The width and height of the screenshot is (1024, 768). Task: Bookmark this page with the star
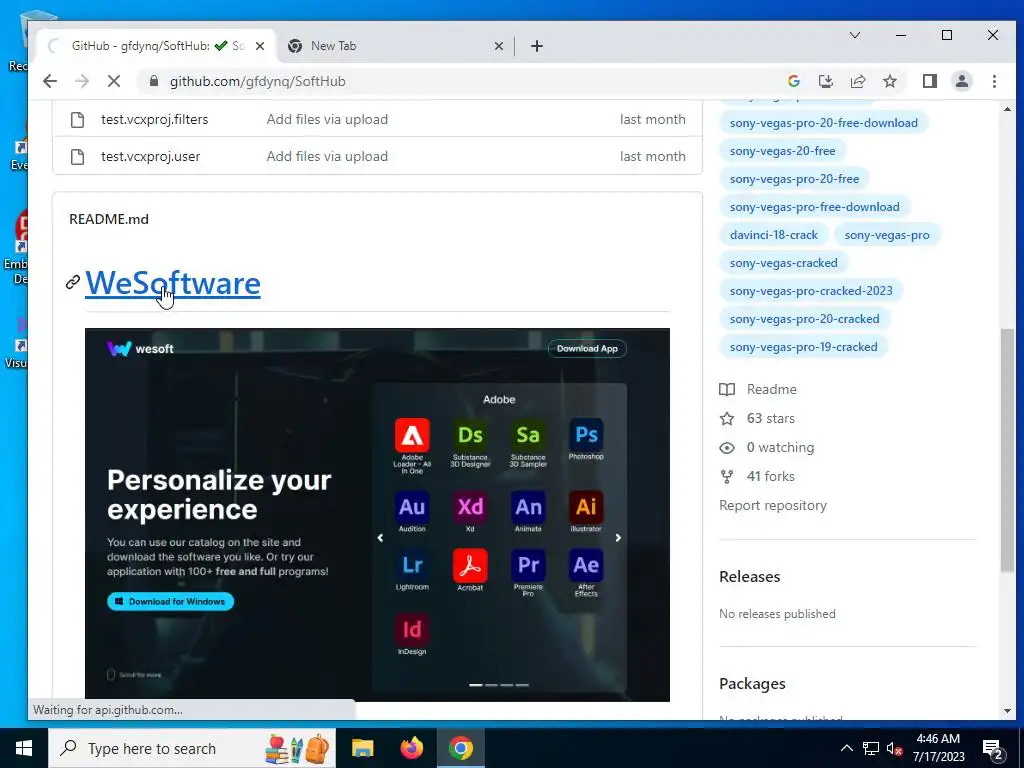889,81
